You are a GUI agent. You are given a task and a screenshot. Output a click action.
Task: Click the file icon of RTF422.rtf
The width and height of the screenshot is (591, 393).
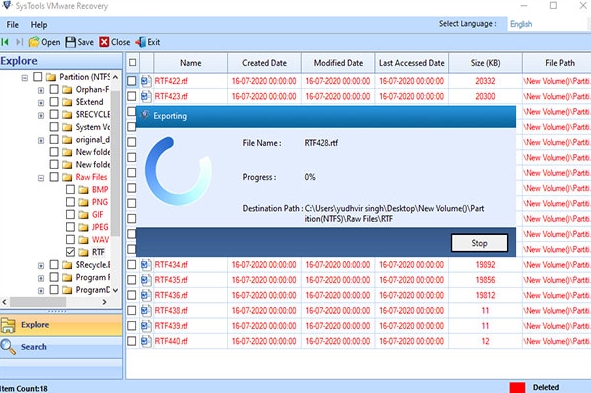pos(146,81)
